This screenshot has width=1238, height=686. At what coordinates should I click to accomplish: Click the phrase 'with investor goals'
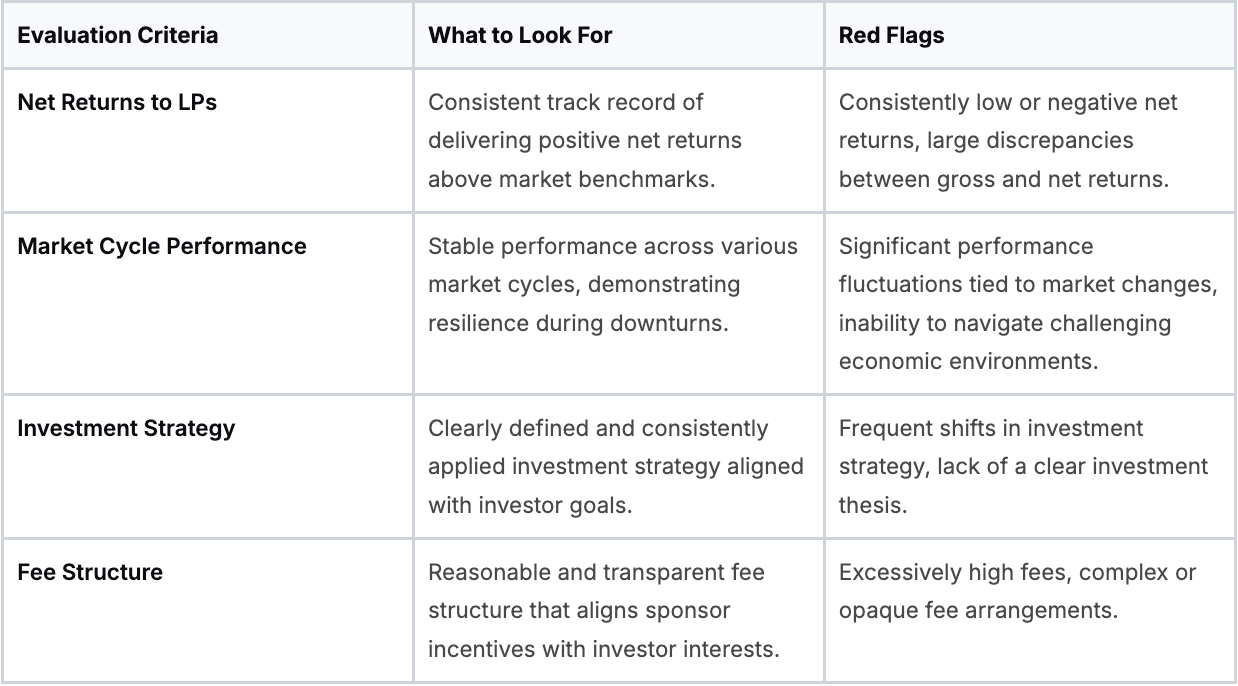530,505
